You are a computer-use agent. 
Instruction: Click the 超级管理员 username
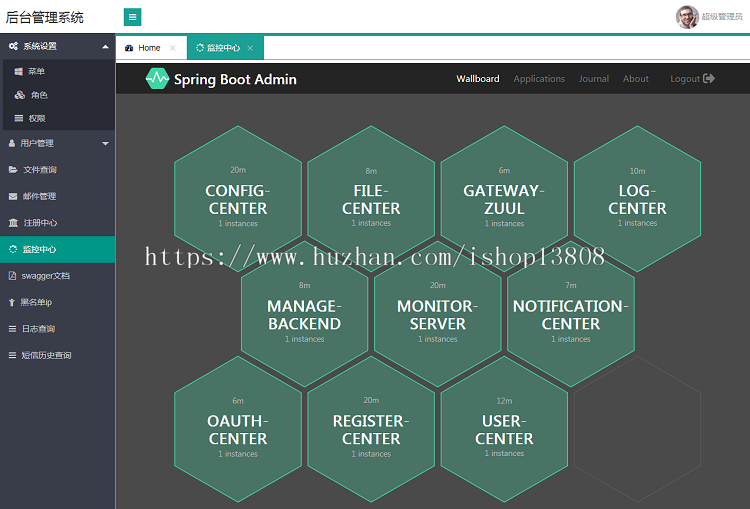tap(722, 17)
